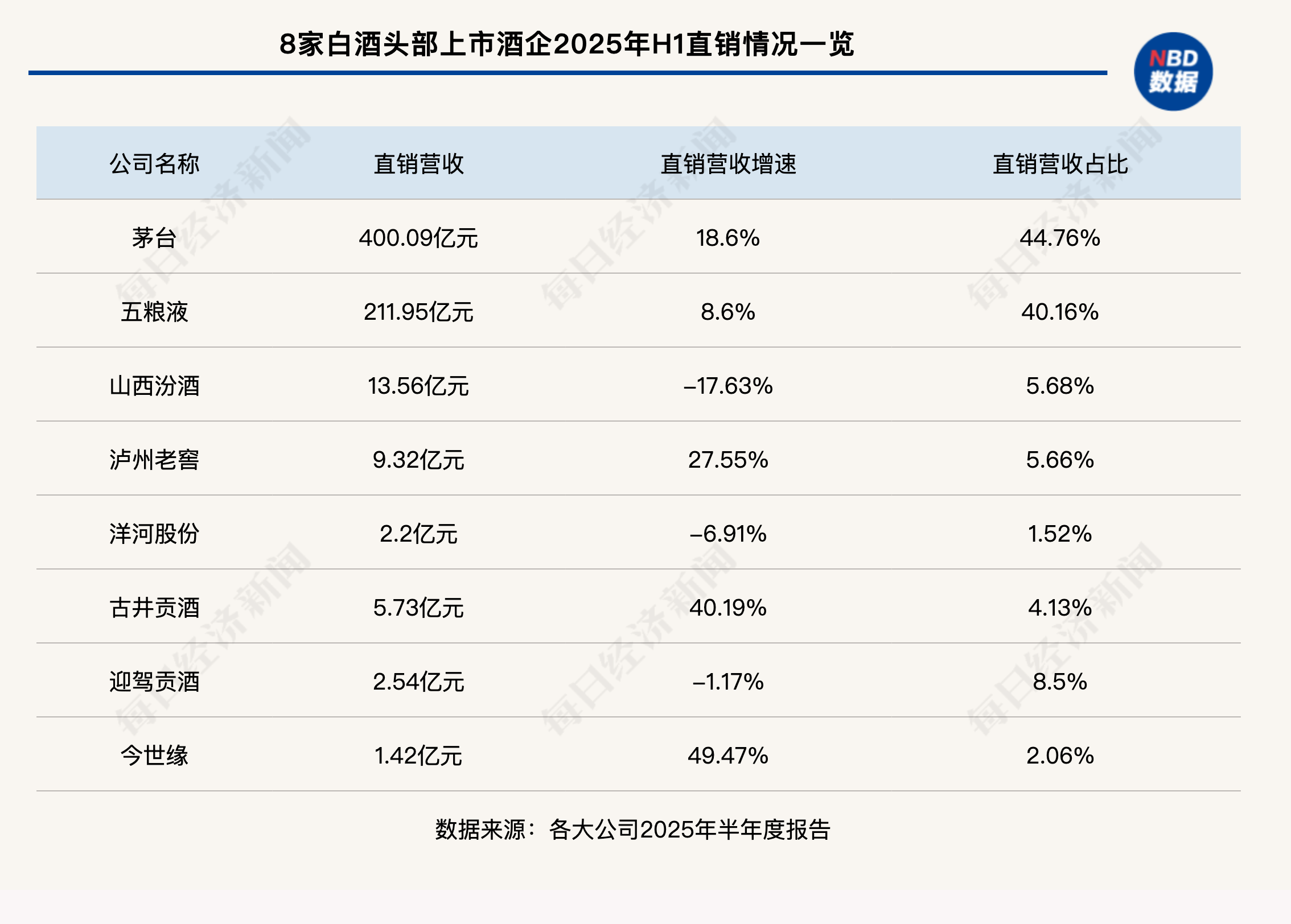1291x924 pixels.
Task: Click the 数据来源 footnote text
Action: [633, 830]
